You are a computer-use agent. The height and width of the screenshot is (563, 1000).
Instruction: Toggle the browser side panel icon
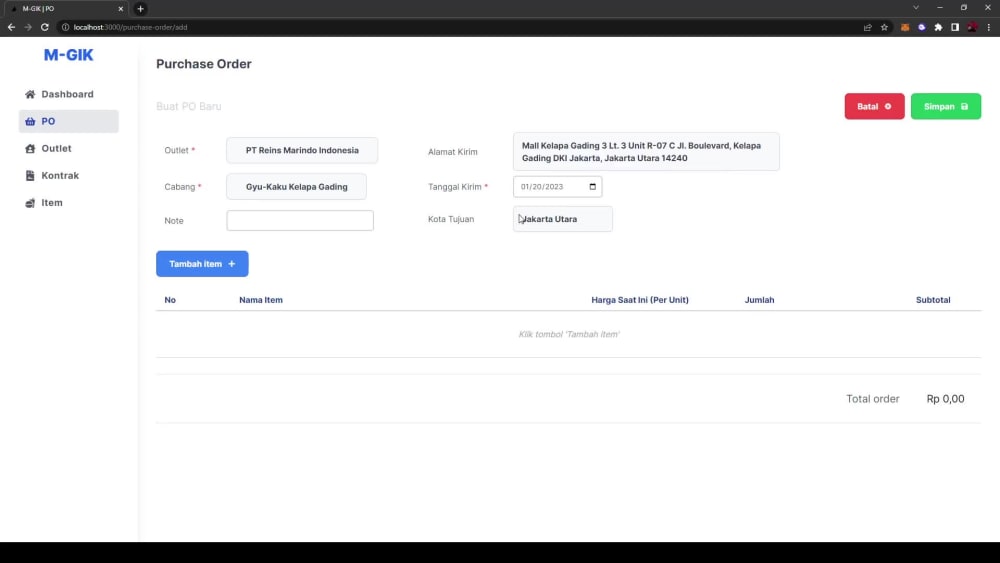[955, 27]
